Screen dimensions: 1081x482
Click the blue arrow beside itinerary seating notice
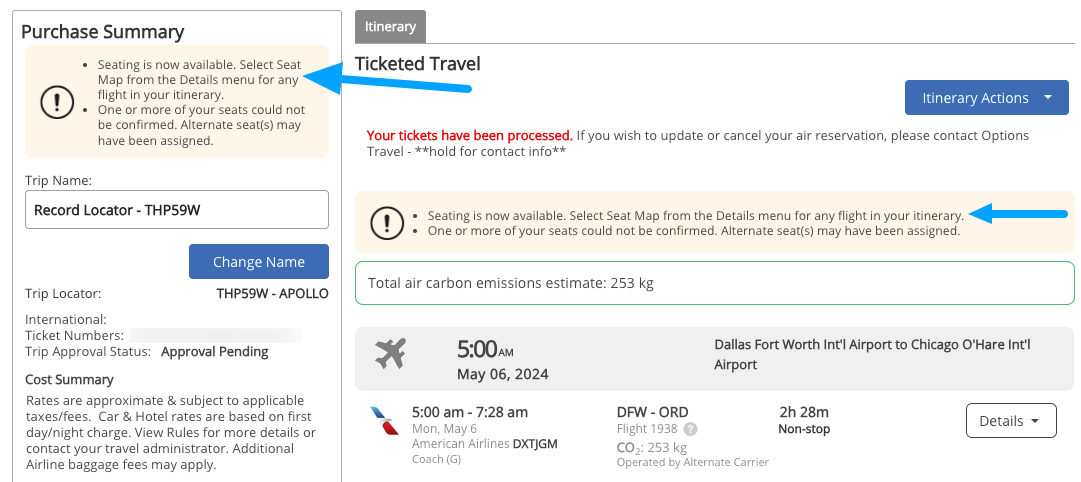[x=1020, y=213]
